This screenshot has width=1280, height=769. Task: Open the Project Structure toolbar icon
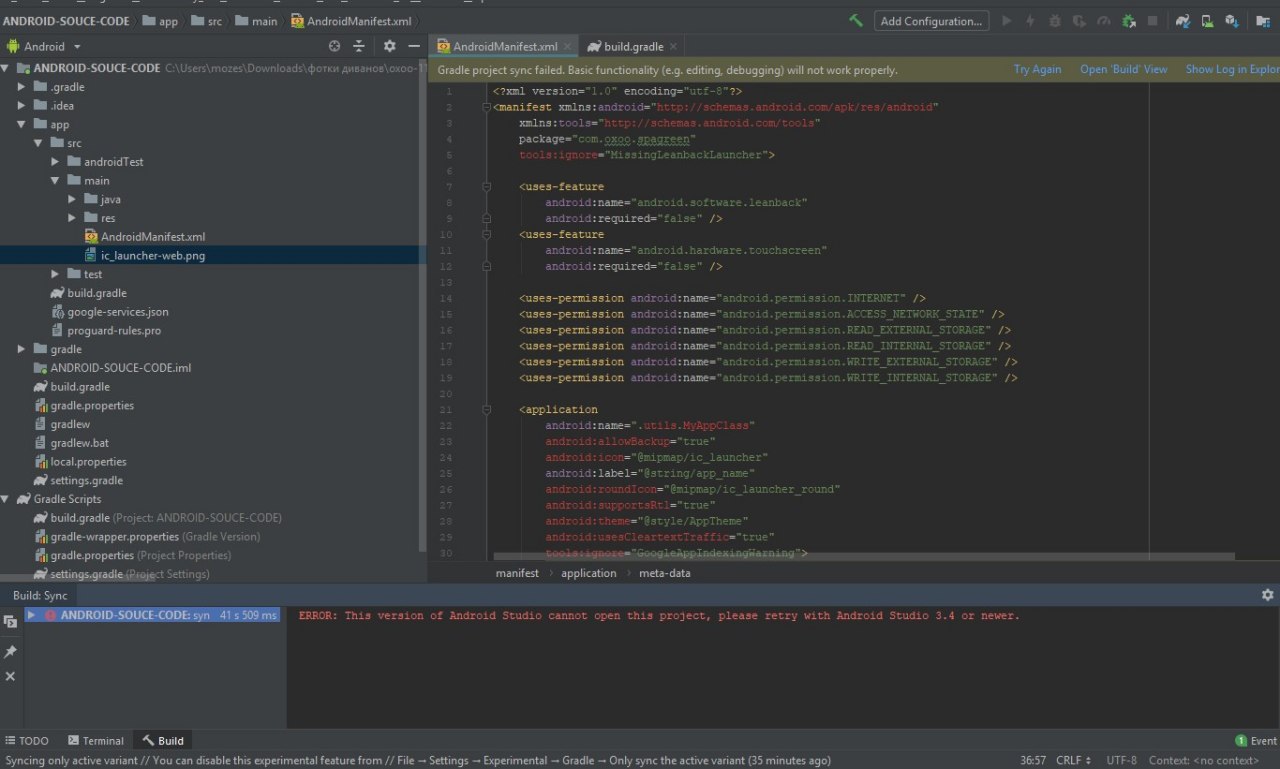[1262, 20]
